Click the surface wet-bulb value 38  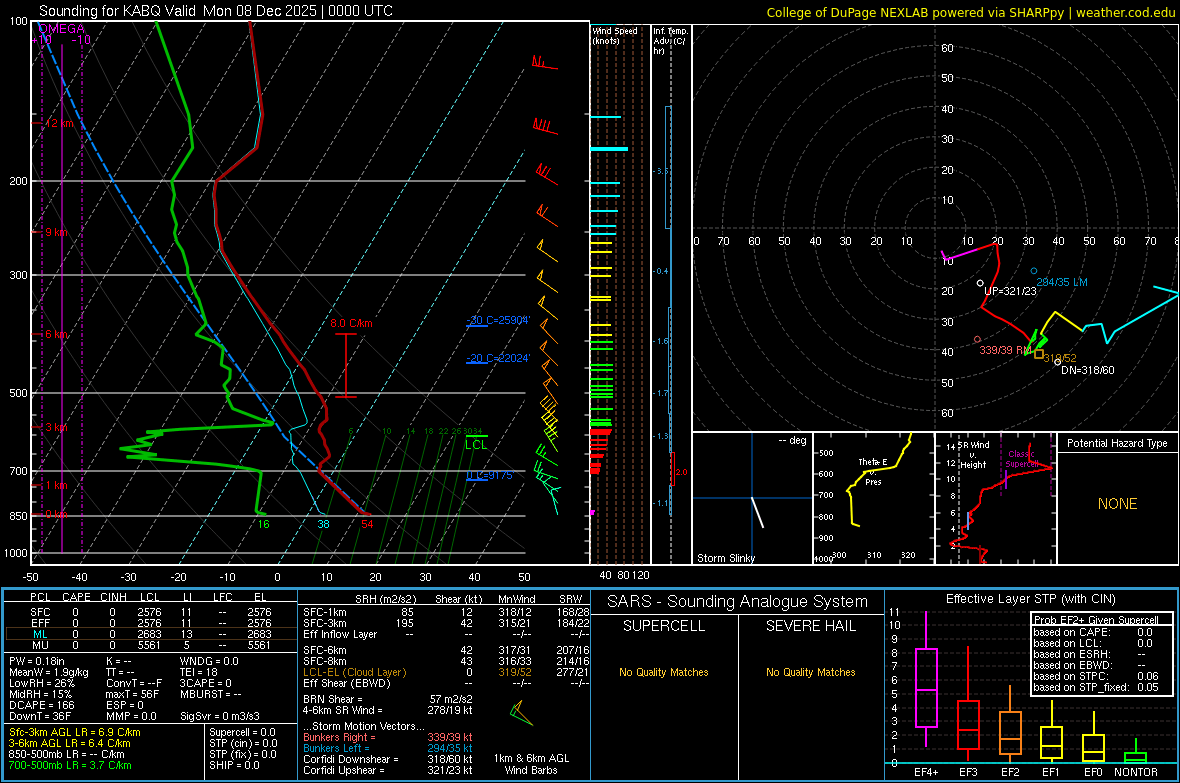click(323, 524)
